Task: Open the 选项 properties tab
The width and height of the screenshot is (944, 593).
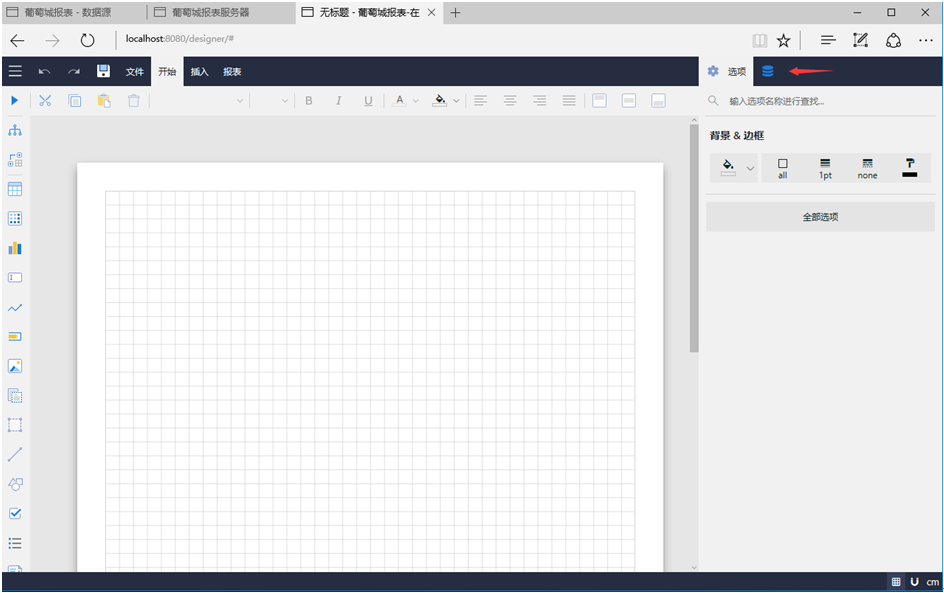Action: click(727, 71)
